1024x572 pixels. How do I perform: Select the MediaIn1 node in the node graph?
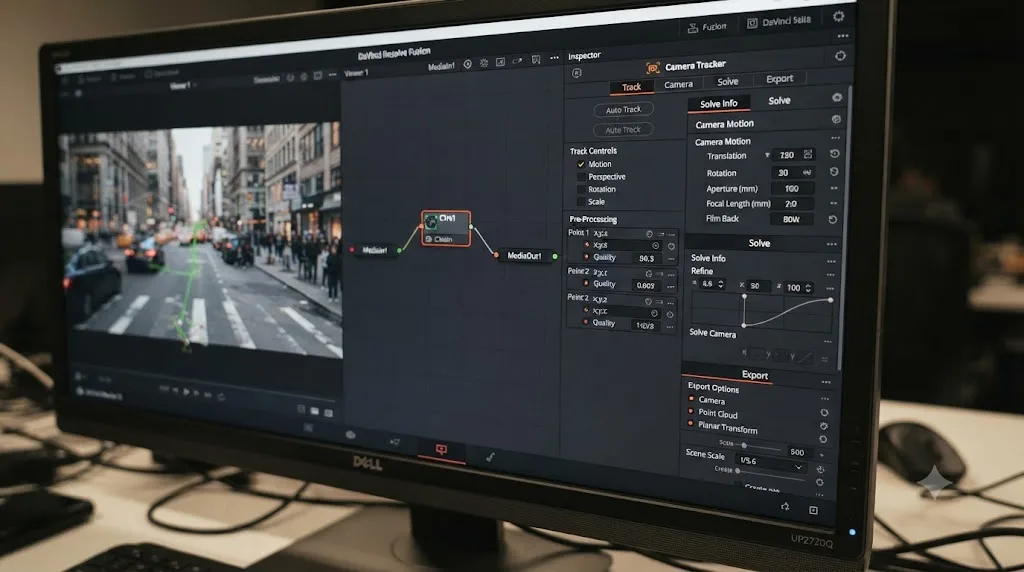pos(375,250)
